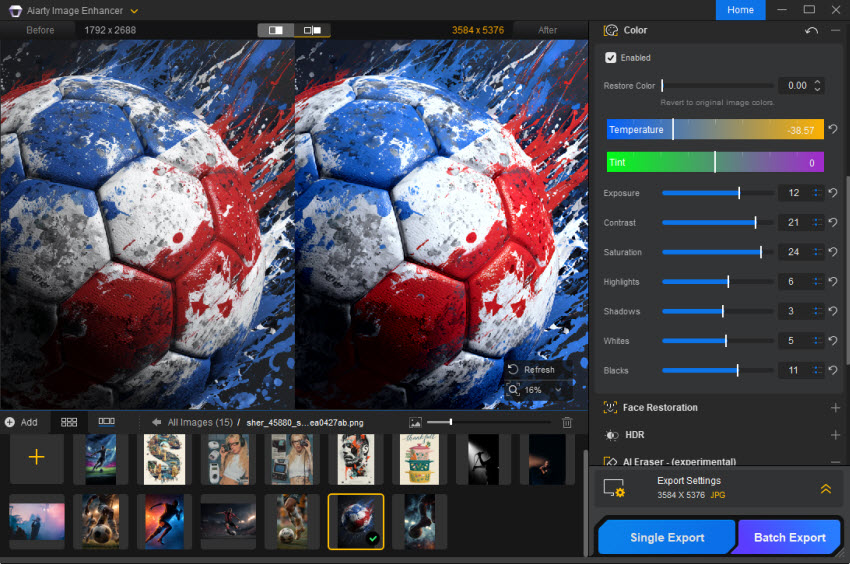Screen dimensions: 850x564
Task: Select the pink concert crowd thumbnail
Action: click(x=37, y=521)
